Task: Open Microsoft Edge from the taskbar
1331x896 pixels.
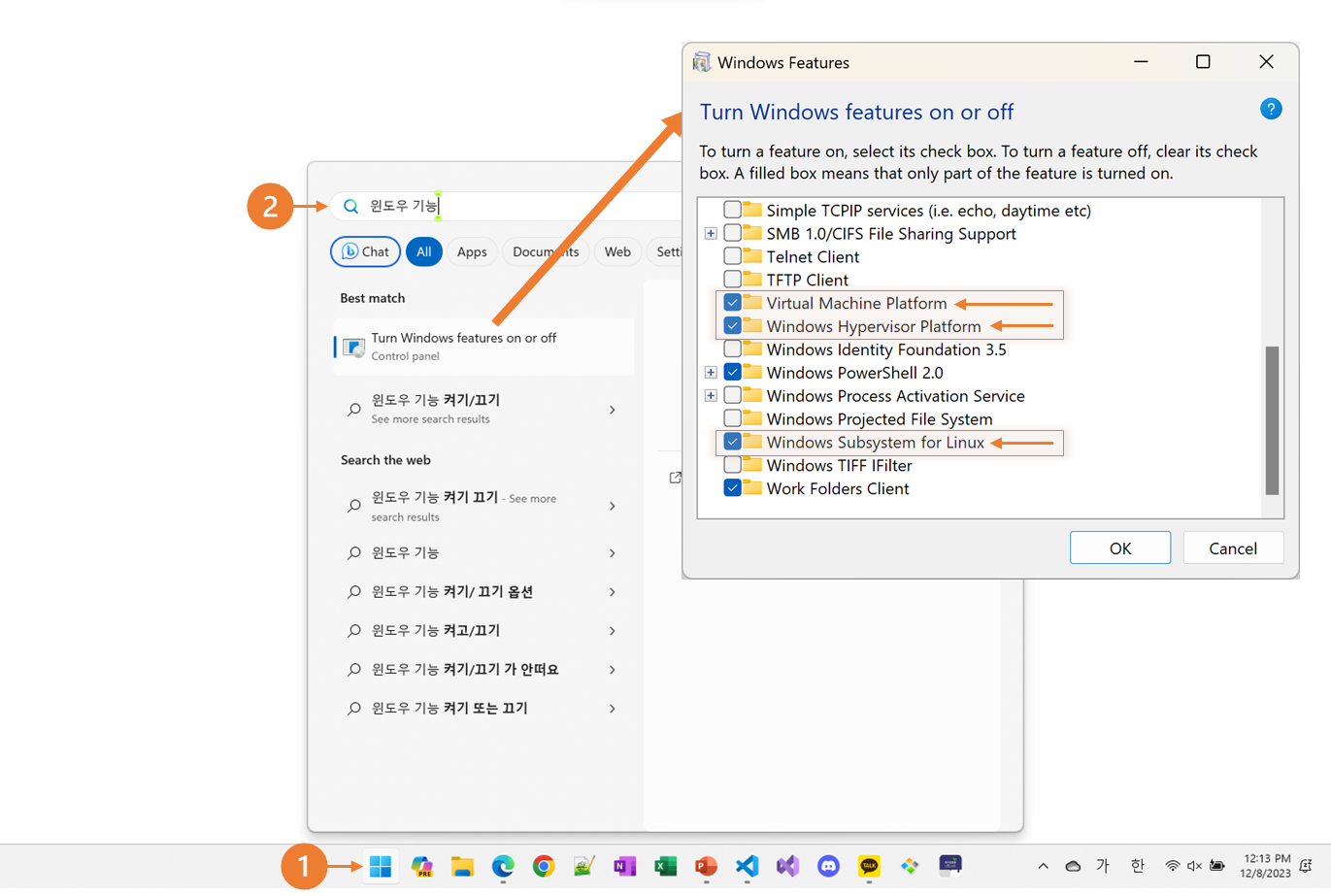Action: (503, 866)
